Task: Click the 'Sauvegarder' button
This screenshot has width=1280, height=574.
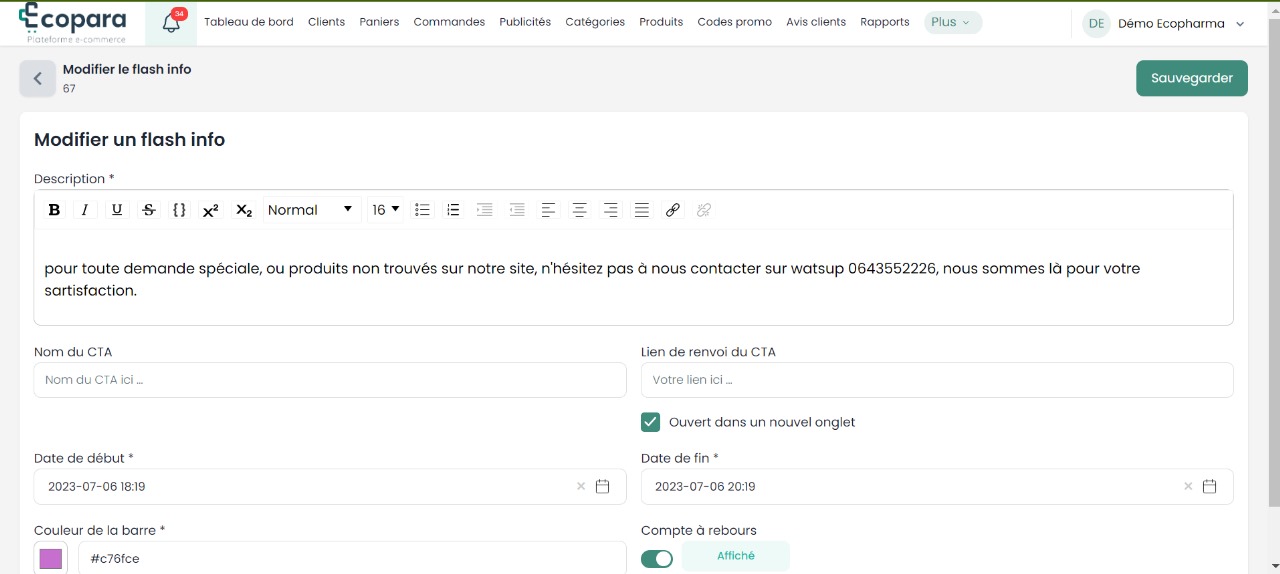Action: [x=1191, y=78]
